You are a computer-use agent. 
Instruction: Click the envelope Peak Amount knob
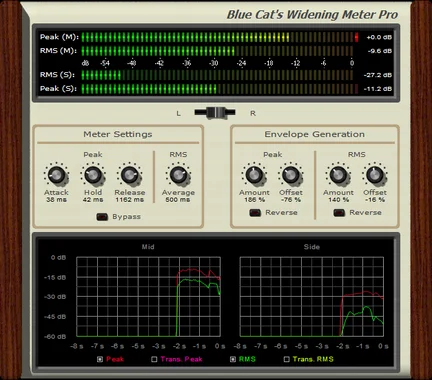(x=254, y=176)
